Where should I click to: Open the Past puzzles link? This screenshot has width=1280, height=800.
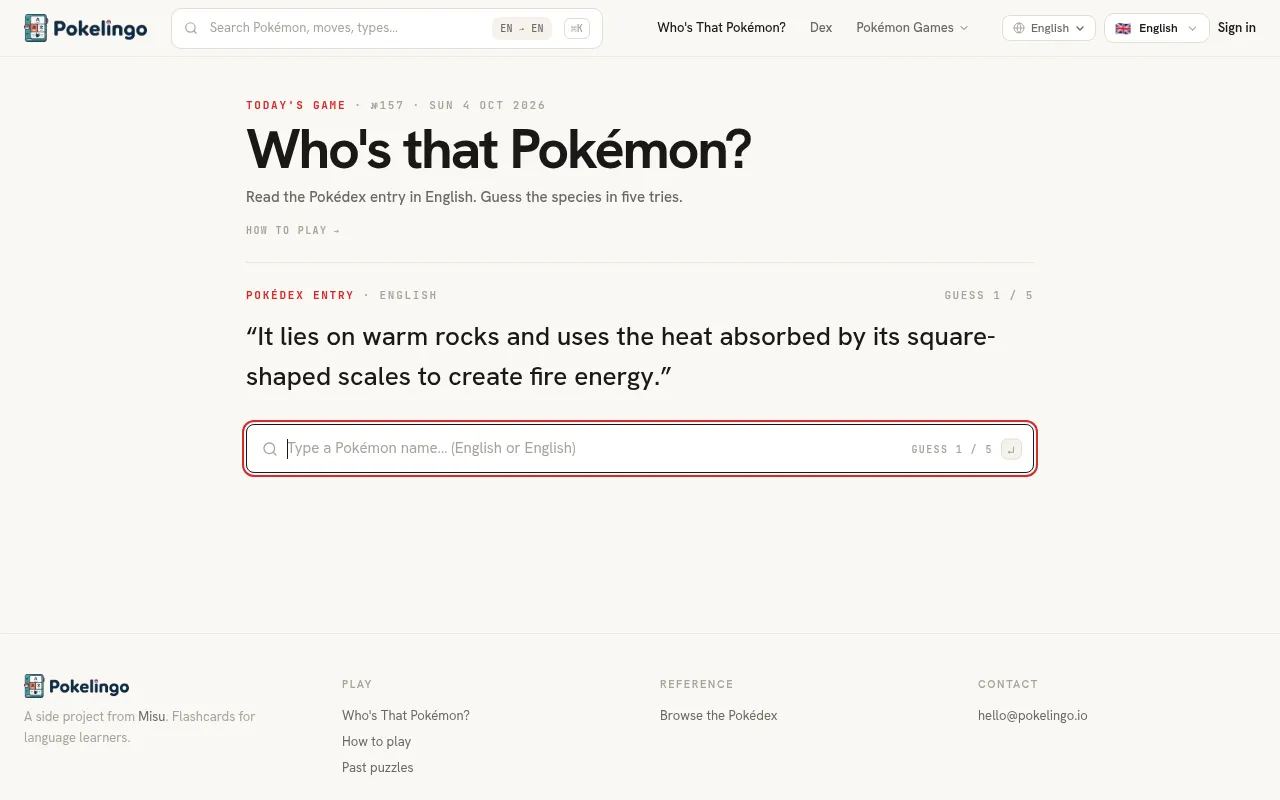[x=378, y=767]
